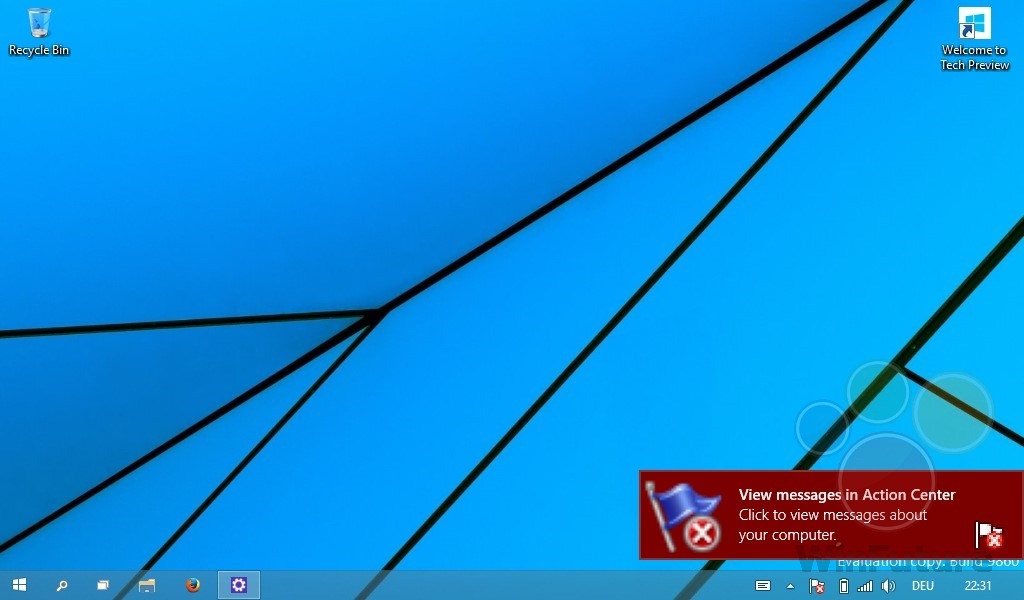Click the View messages in Action Center notification
1024x600 pixels.
tap(846, 495)
